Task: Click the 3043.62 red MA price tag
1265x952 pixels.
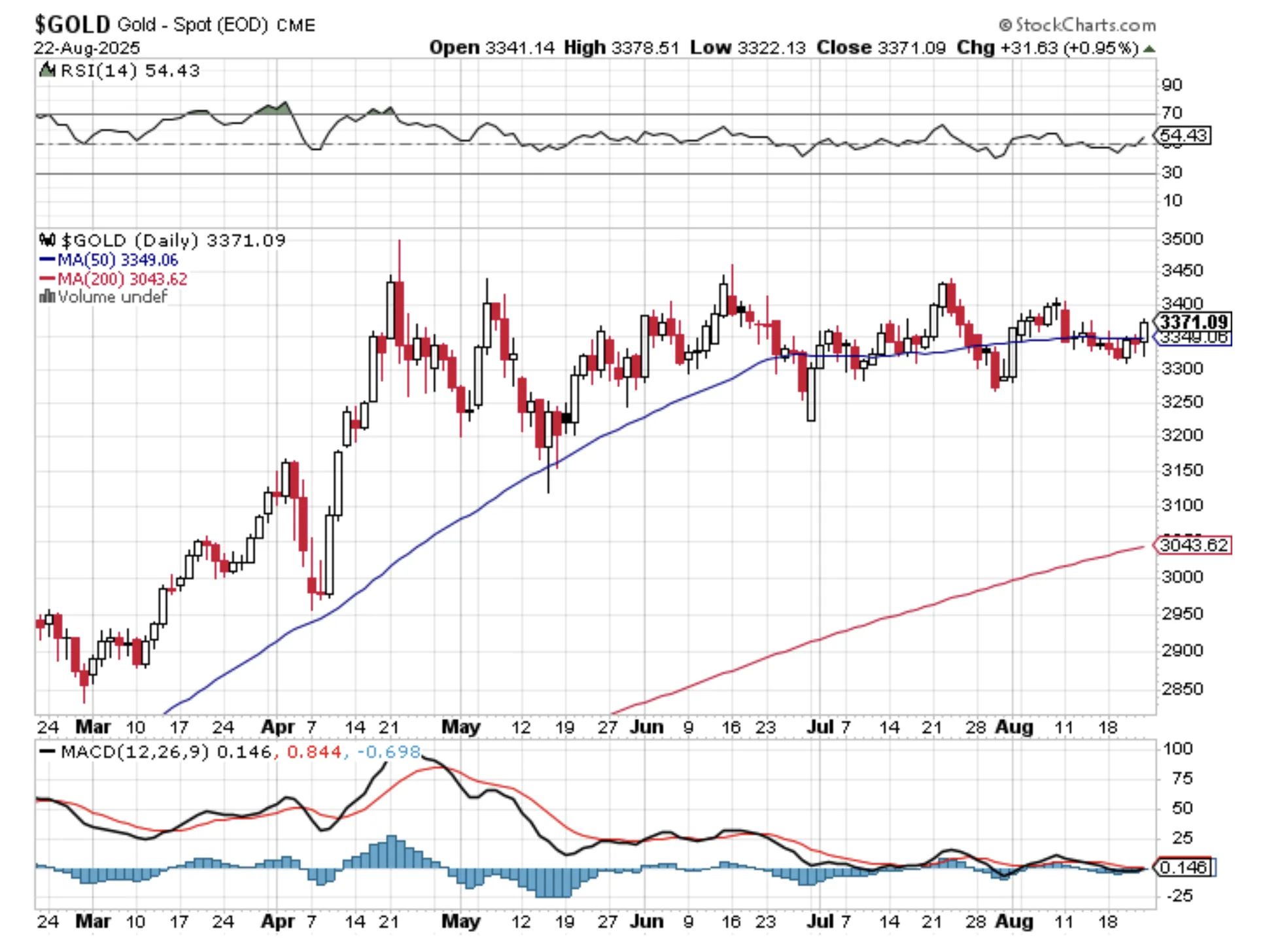Action: click(1194, 545)
